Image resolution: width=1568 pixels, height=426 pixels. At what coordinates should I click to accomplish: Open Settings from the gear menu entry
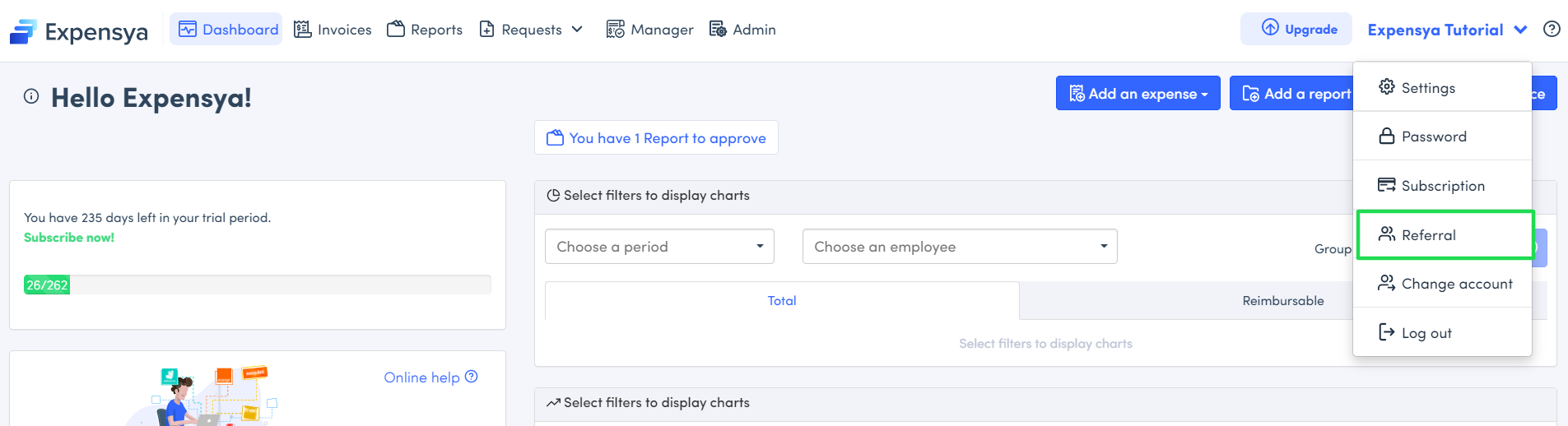click(1428, 88)
